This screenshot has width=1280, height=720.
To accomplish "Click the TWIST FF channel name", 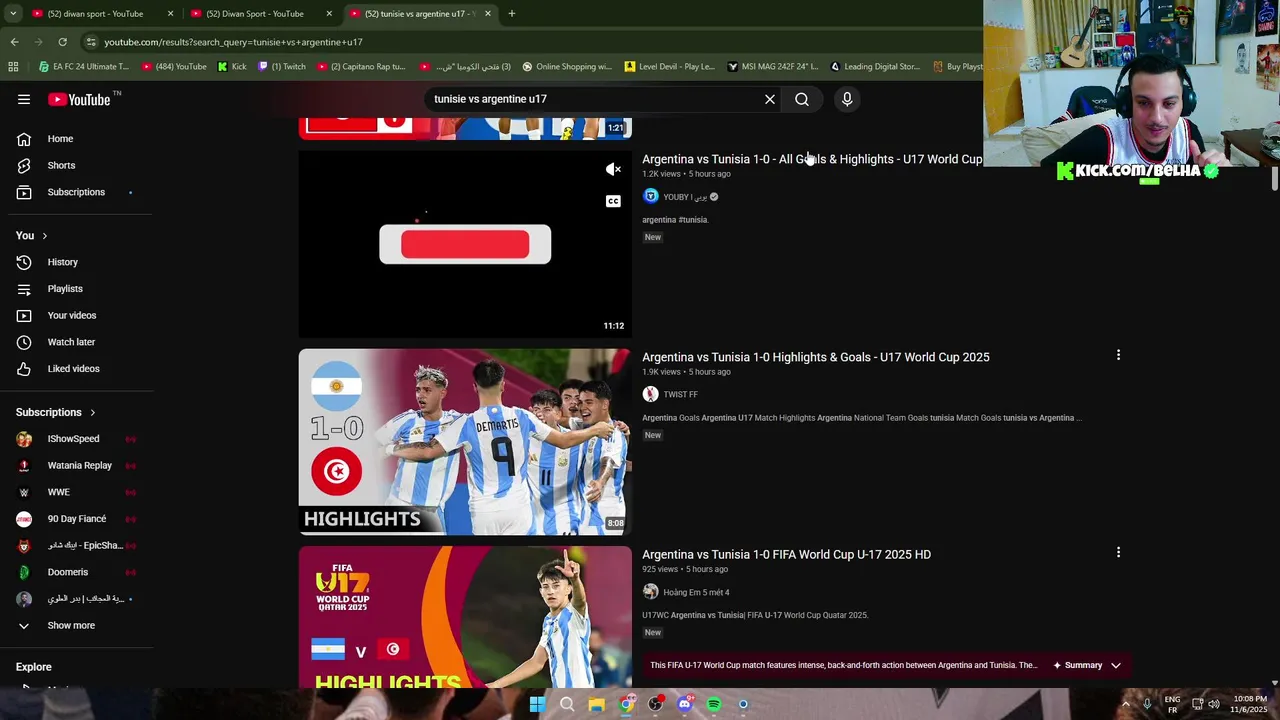I will (680, 395).
